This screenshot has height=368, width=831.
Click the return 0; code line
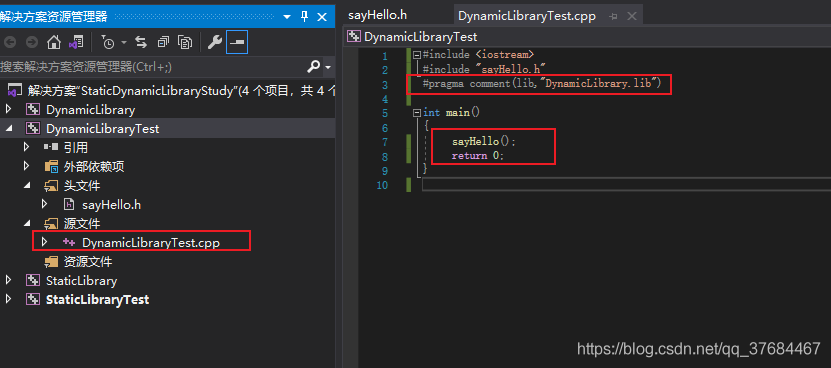(478, 156)
